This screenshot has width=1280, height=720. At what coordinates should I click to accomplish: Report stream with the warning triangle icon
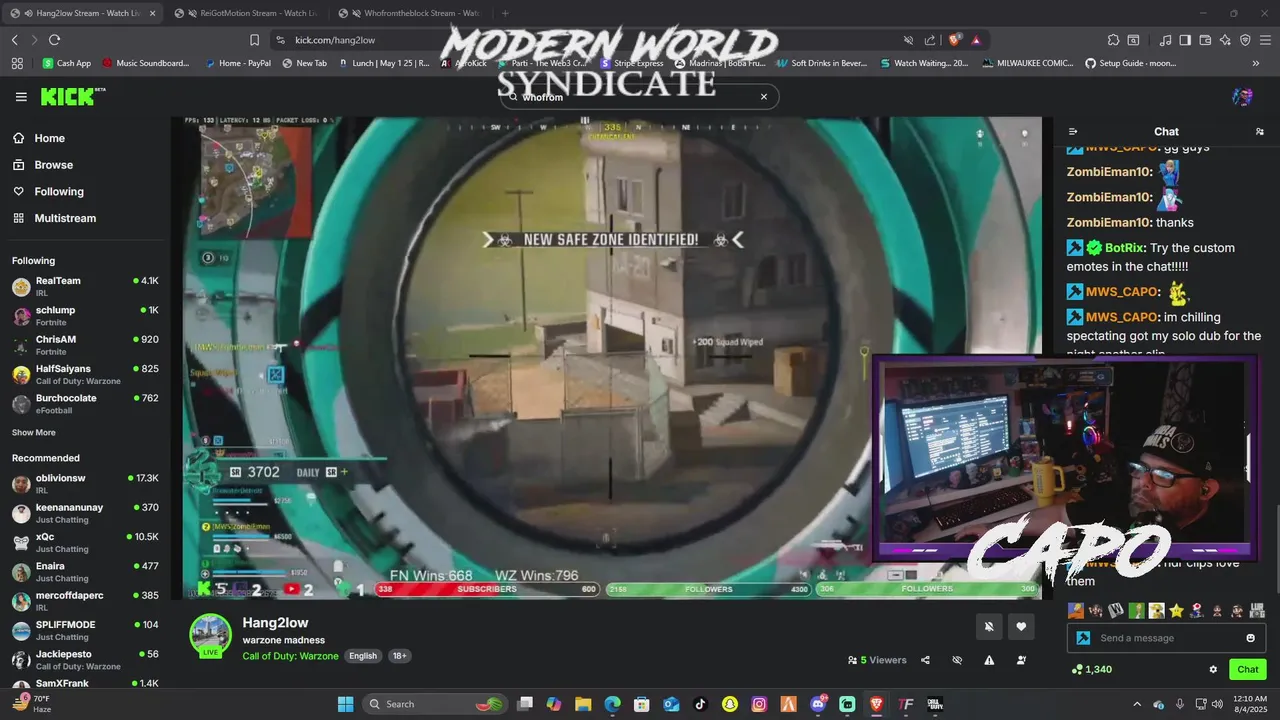click(x=989, y=660)
